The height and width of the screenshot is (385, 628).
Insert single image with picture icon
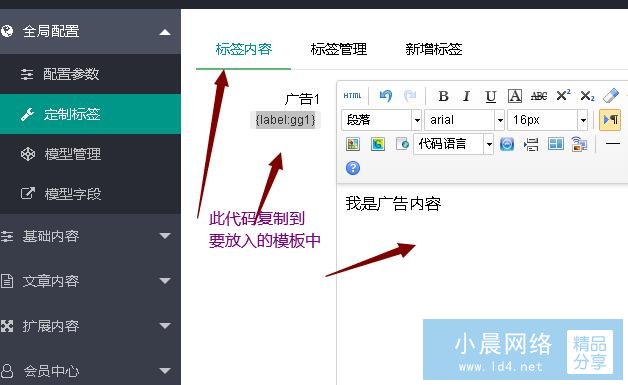353,144
